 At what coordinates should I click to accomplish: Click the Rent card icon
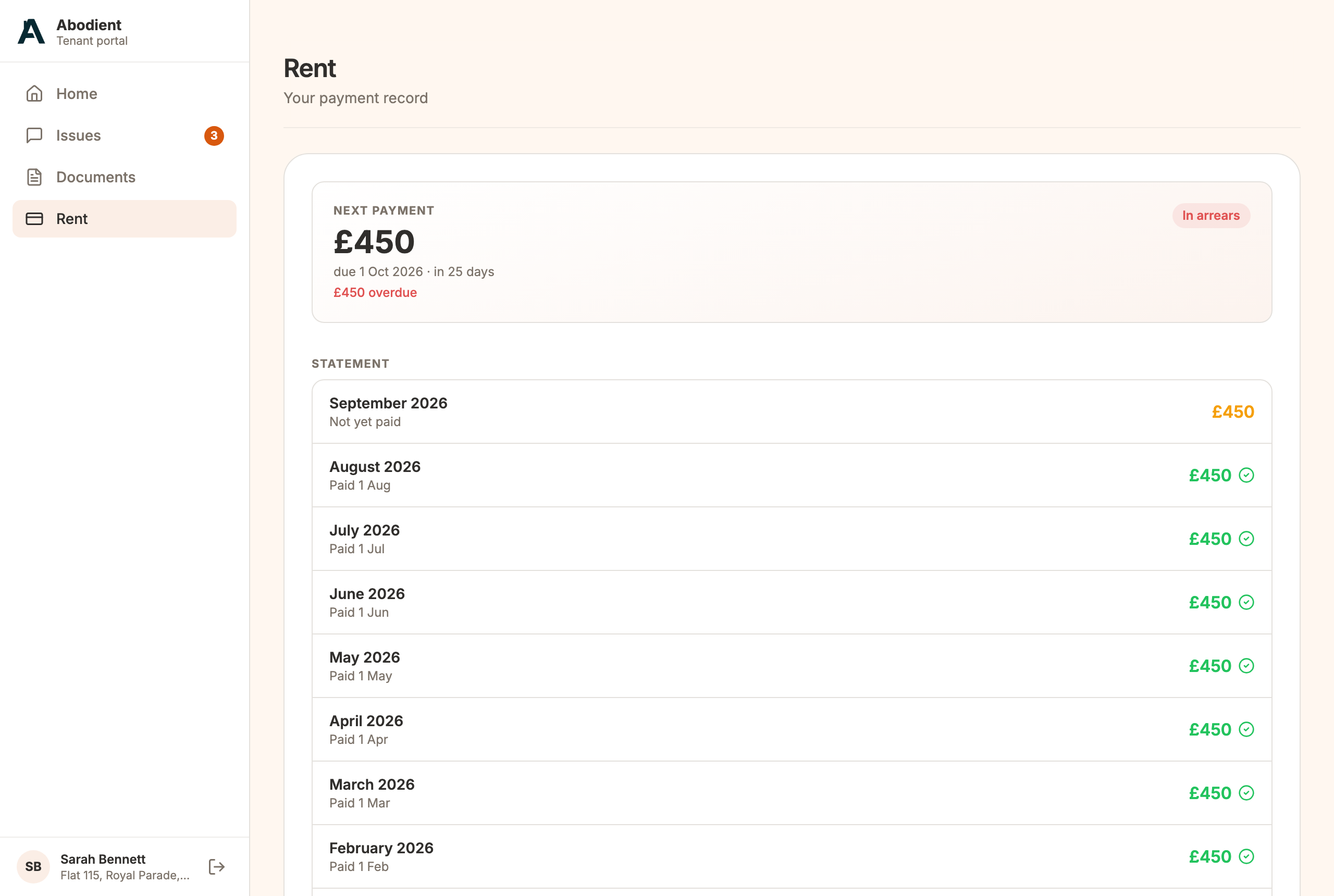pos(34,219)
